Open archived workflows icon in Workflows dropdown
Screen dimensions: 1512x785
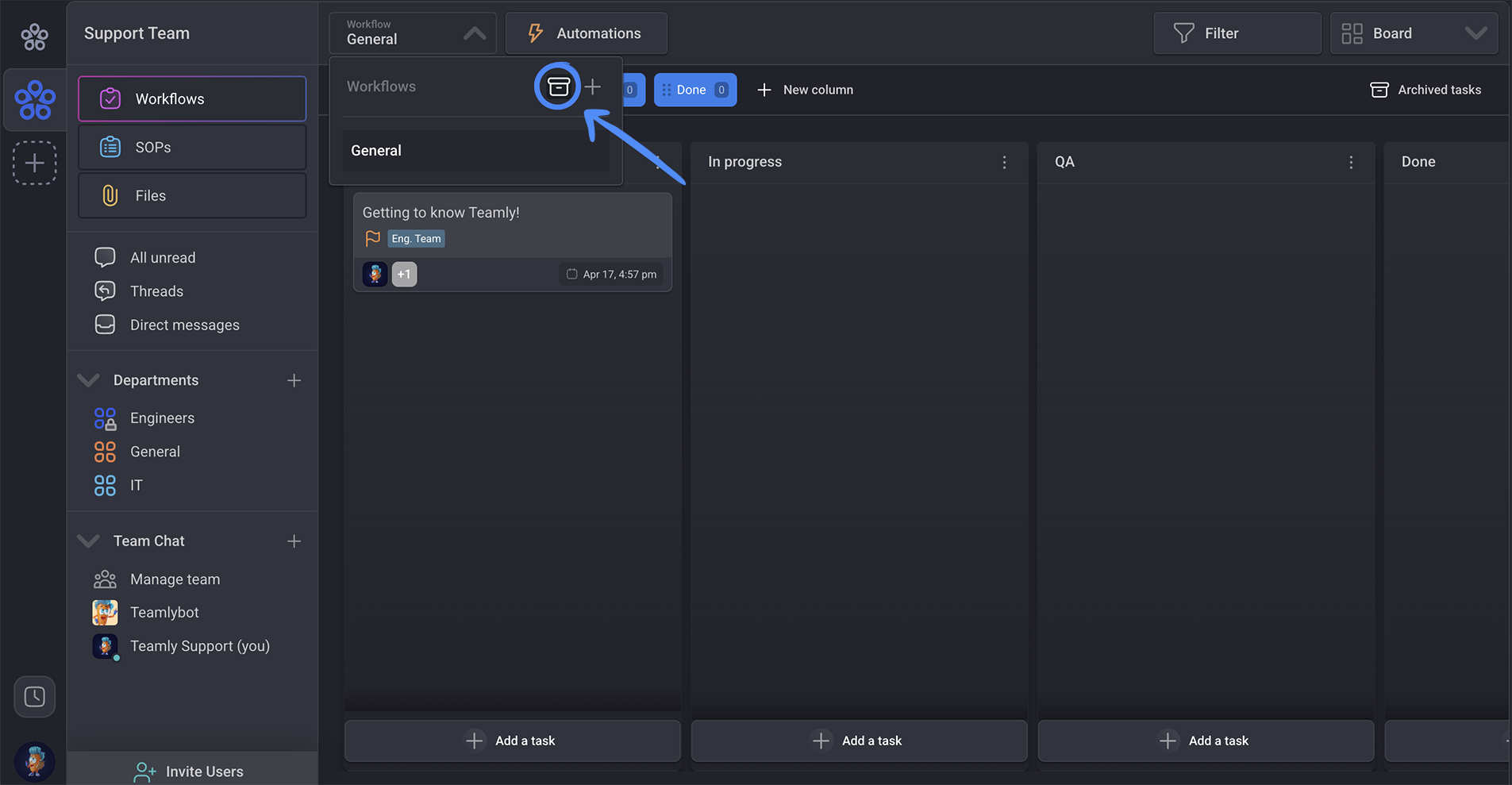(x=558, y=87)
